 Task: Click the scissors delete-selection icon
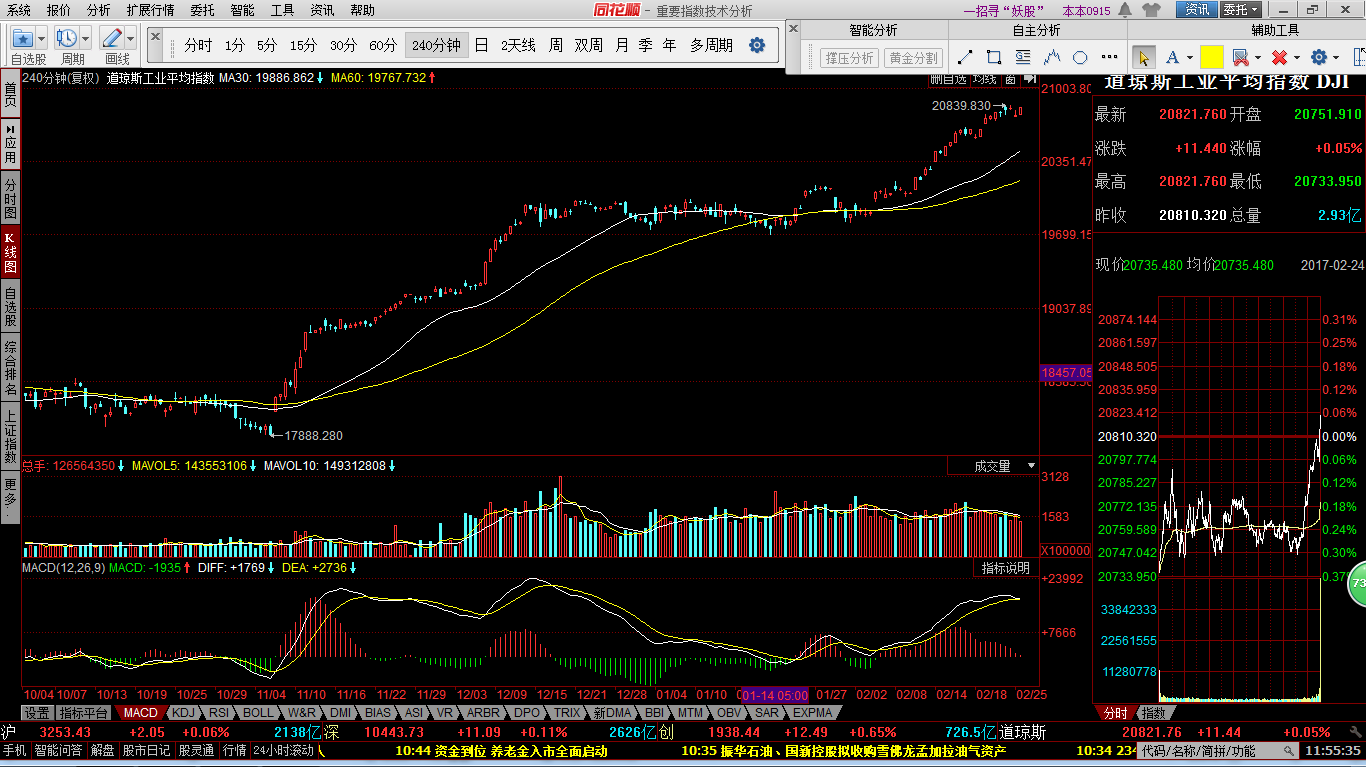[1241, 57]
